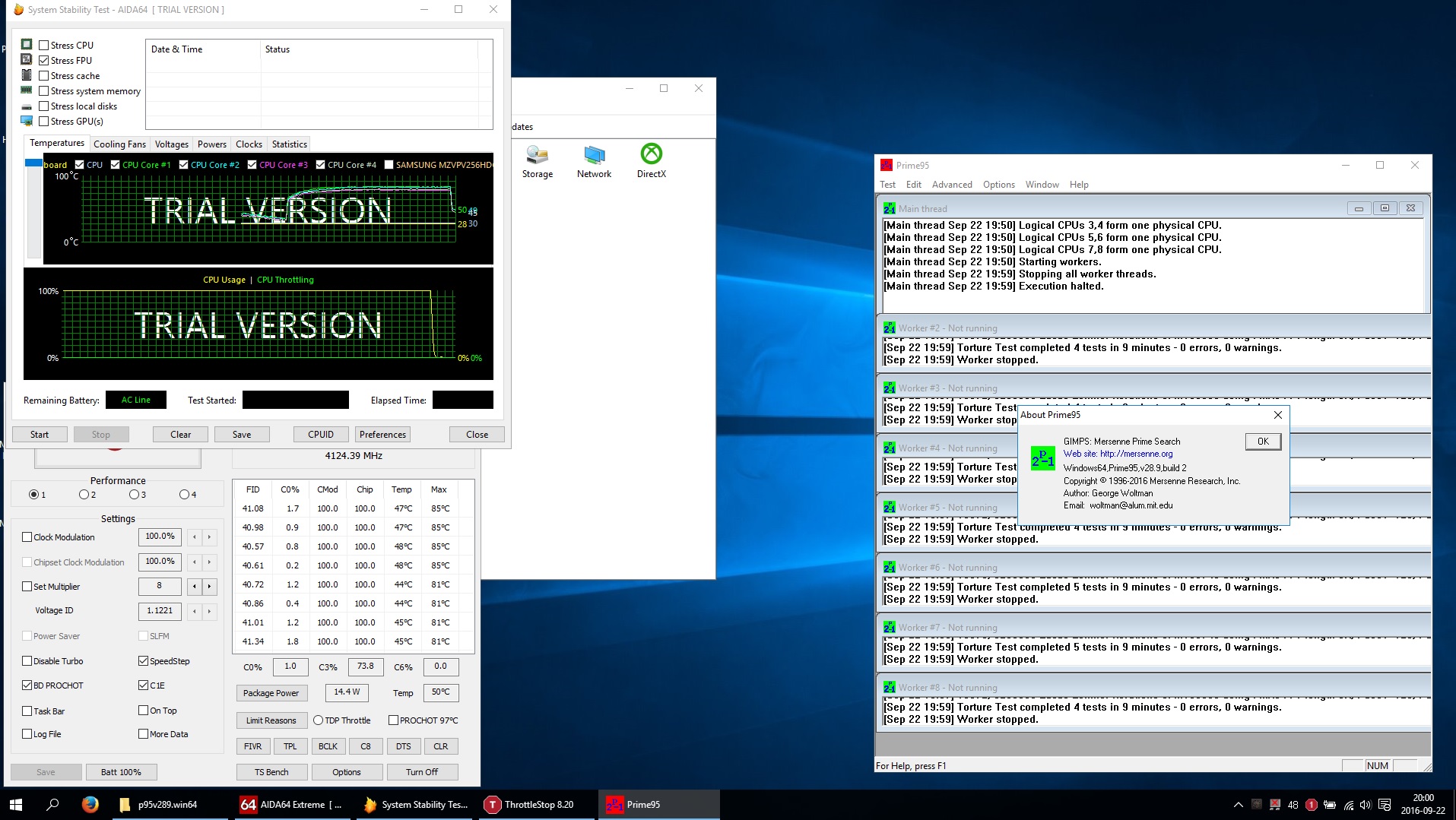This screenshot has height=820, width=1456.
Task: Open the Statistics tab
Action: tap(290, 144)
